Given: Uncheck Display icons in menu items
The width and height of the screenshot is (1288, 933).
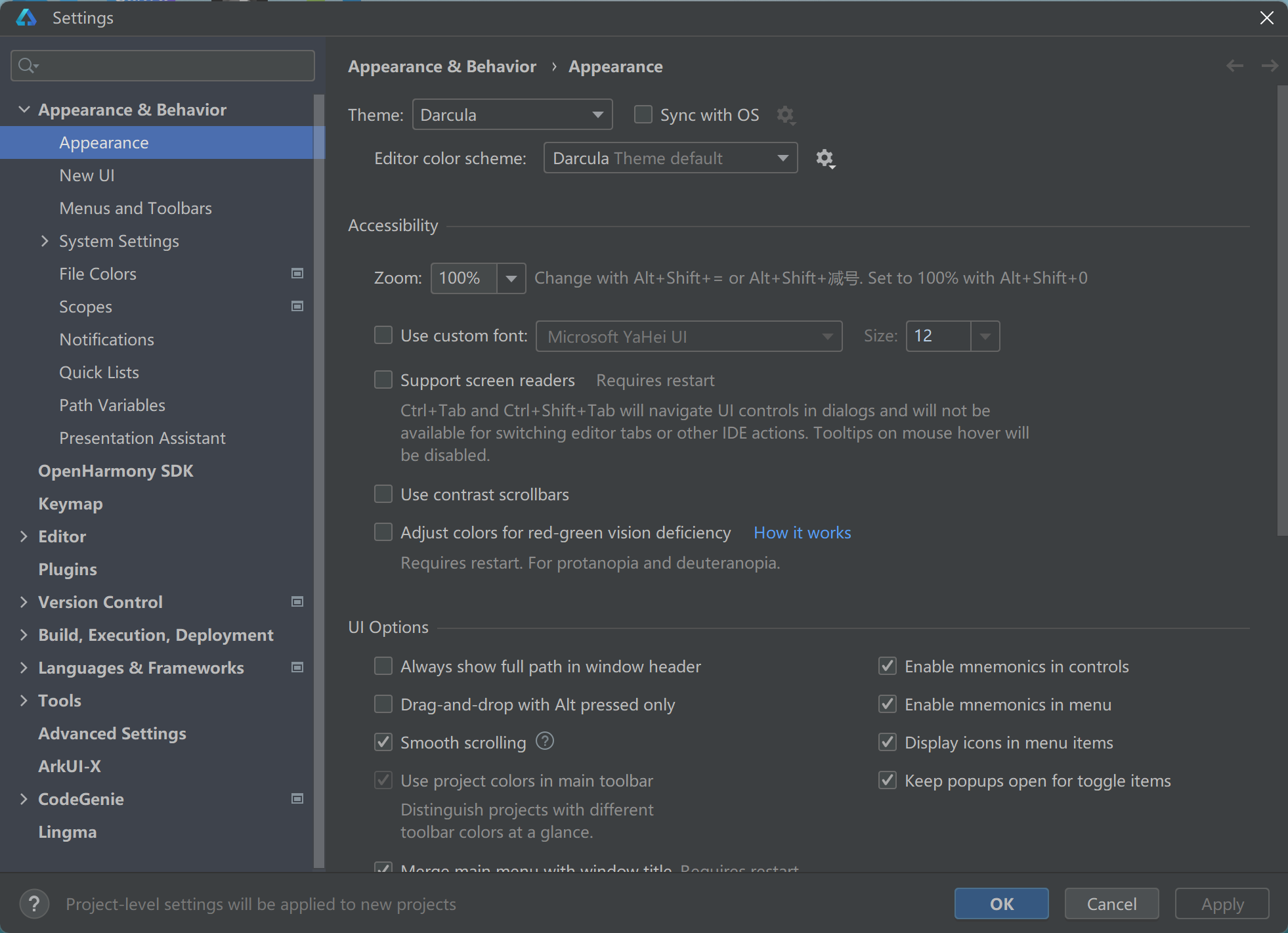Looking at the screenshot, I should [x=888, y=742].
